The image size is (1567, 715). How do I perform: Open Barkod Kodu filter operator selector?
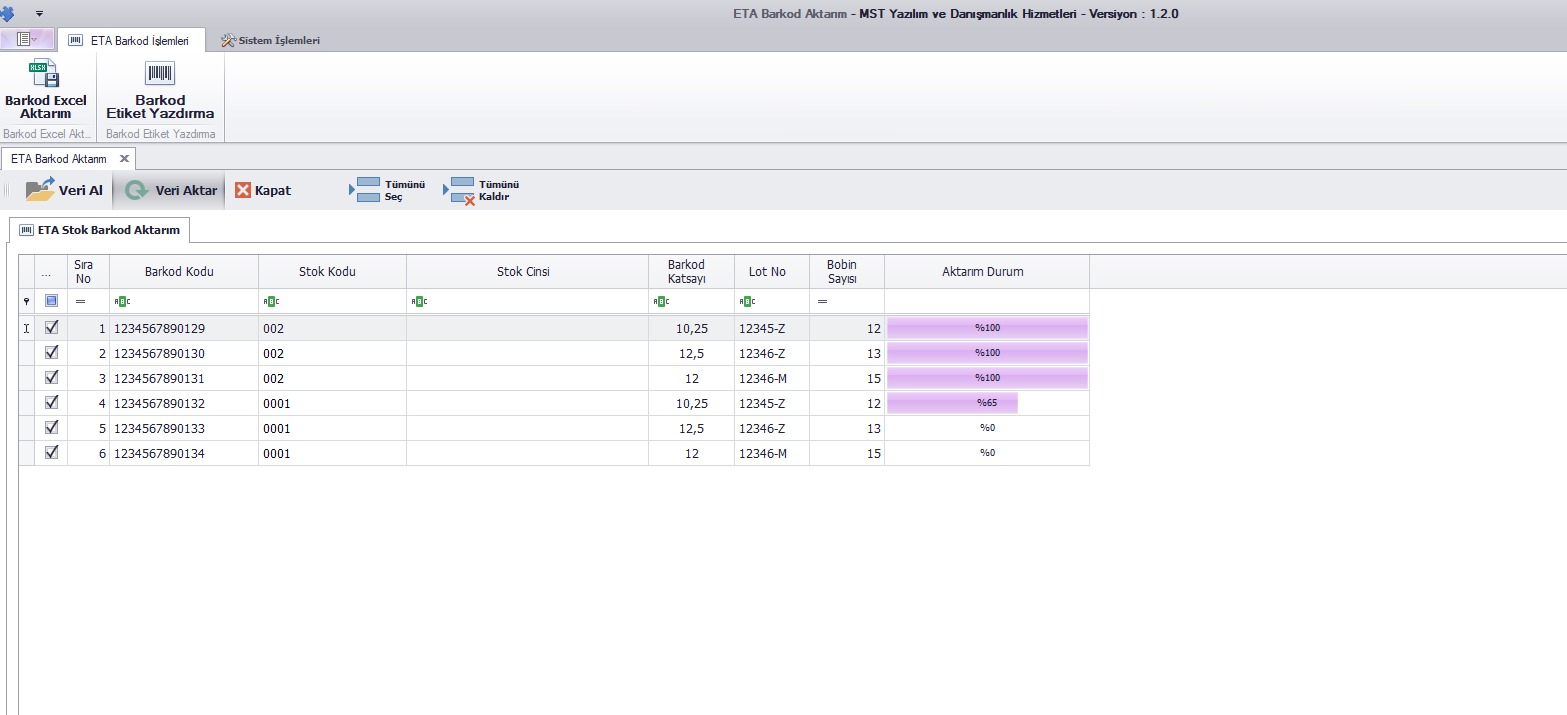pos(123,301)
